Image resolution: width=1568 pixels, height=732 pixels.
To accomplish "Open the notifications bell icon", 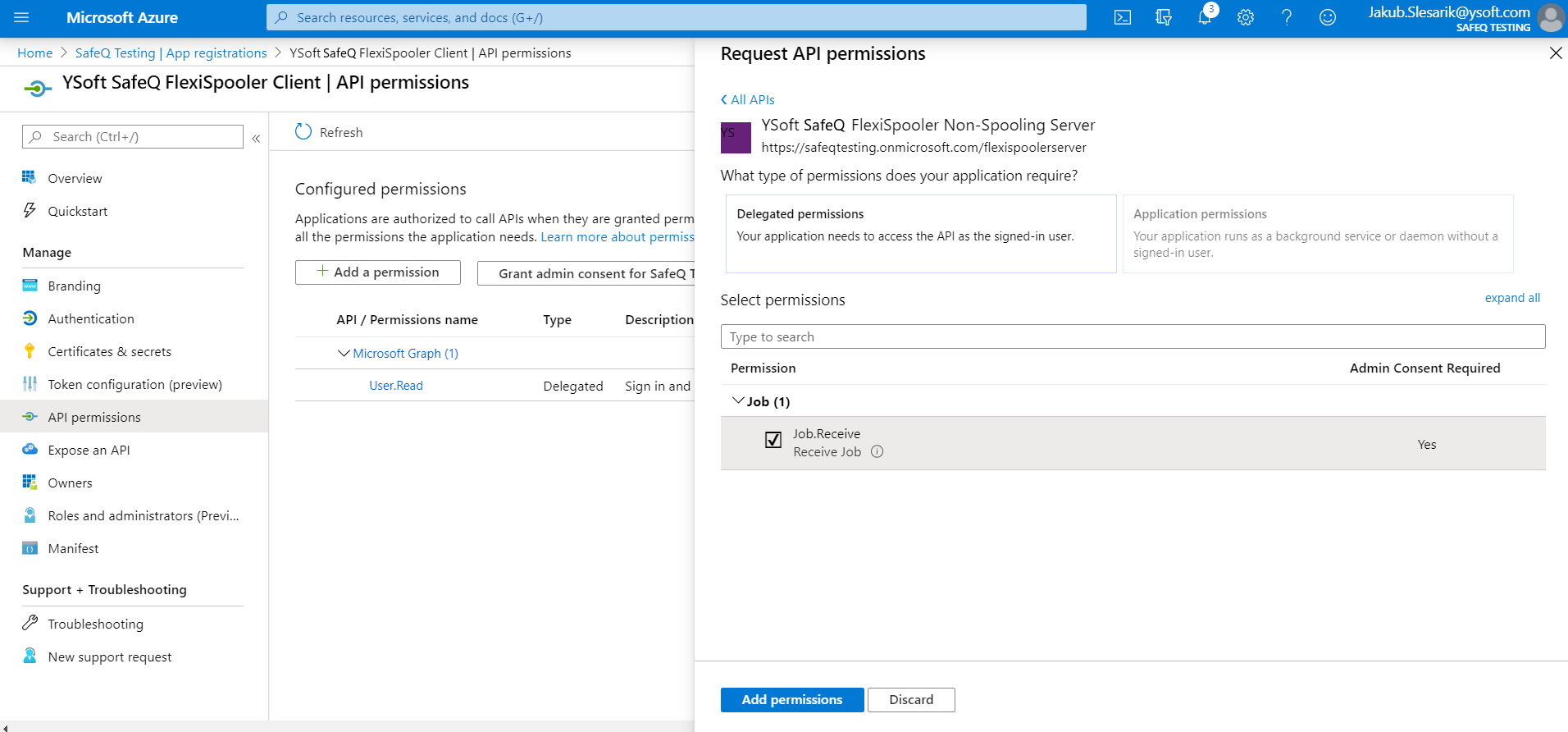I will 1204,17.
